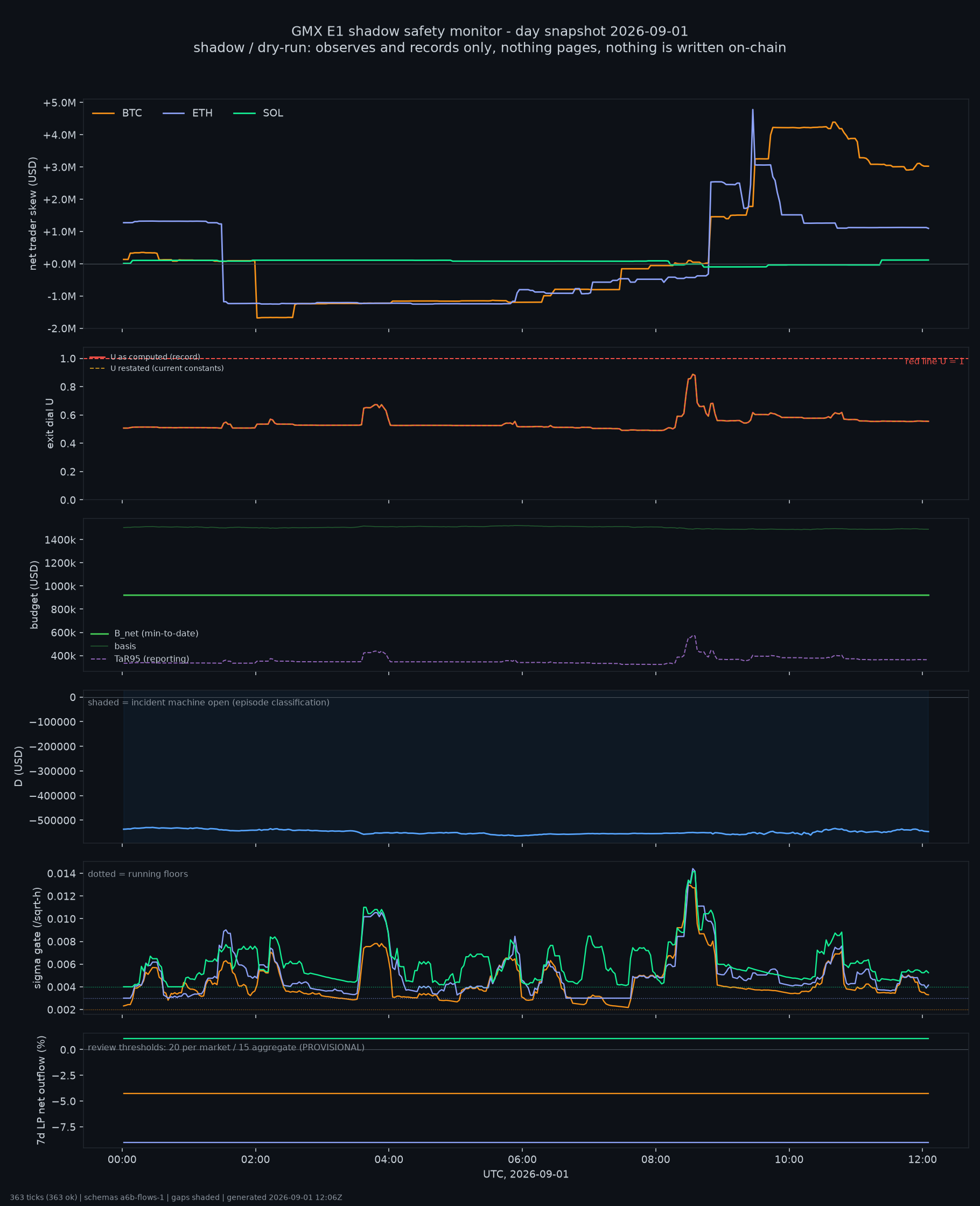Click the 10:00 time tick label
Image resolution: width=980 pixels, height=1206 pixels.
(789, 1160)
